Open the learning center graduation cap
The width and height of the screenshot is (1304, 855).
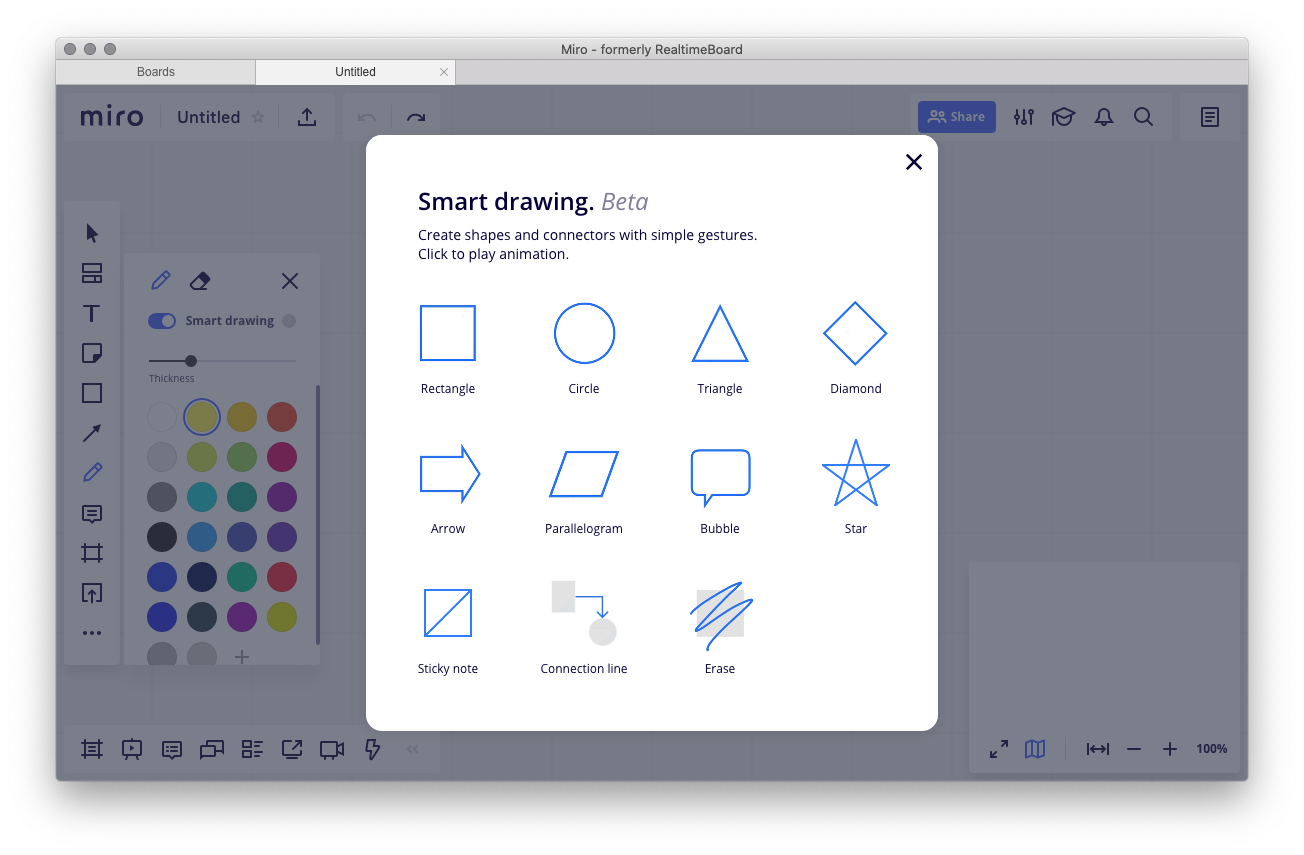(x=1063, y=117)
